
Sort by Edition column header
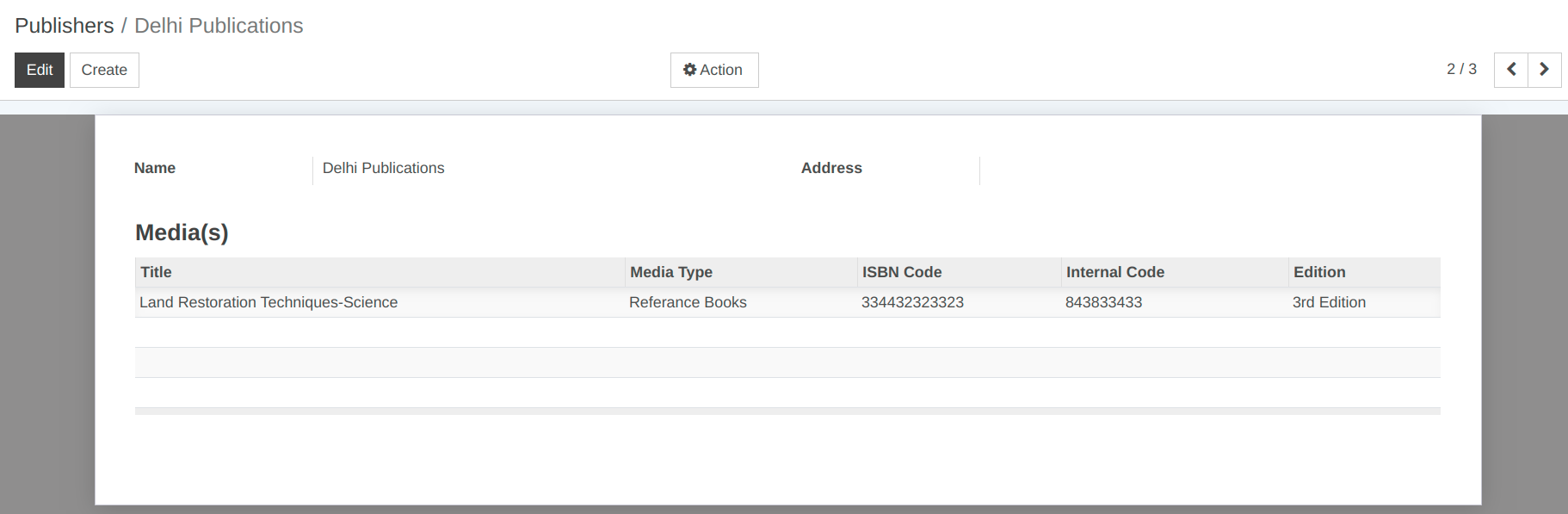pos(1318,272)
